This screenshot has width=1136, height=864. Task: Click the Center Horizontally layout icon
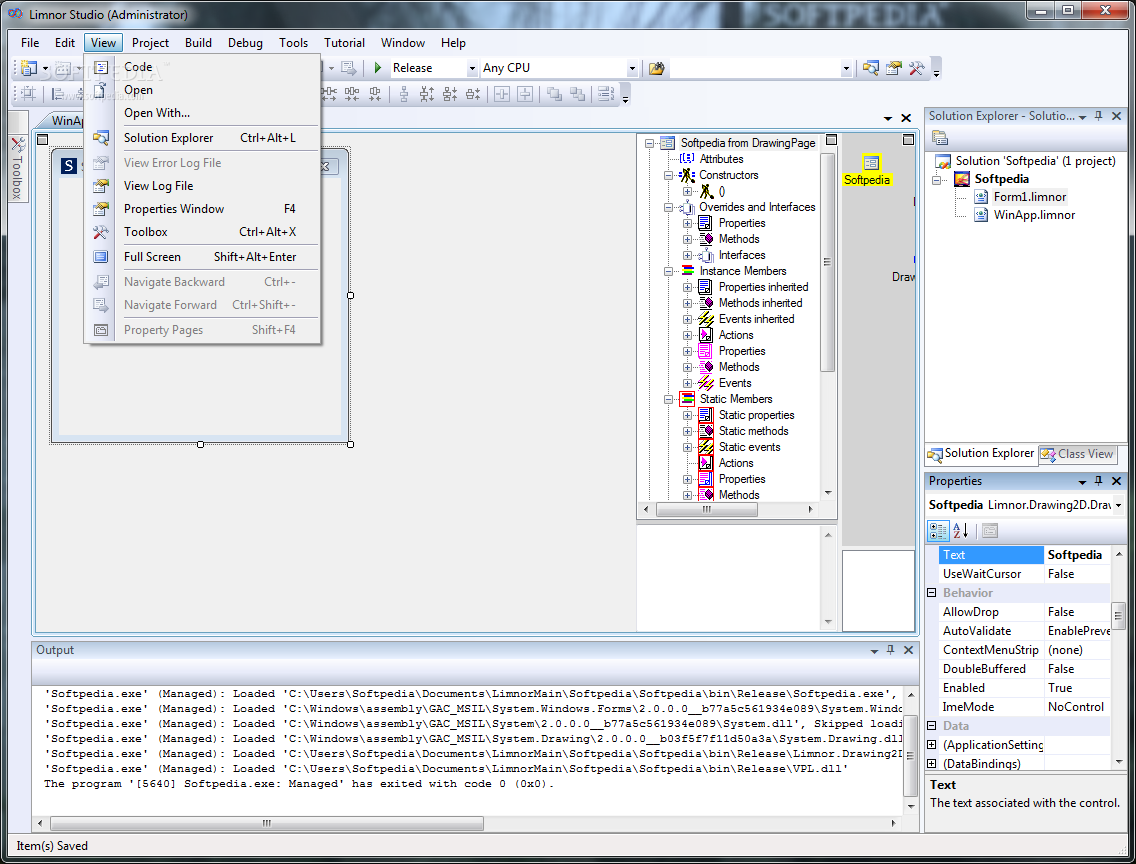click(501, 93)
